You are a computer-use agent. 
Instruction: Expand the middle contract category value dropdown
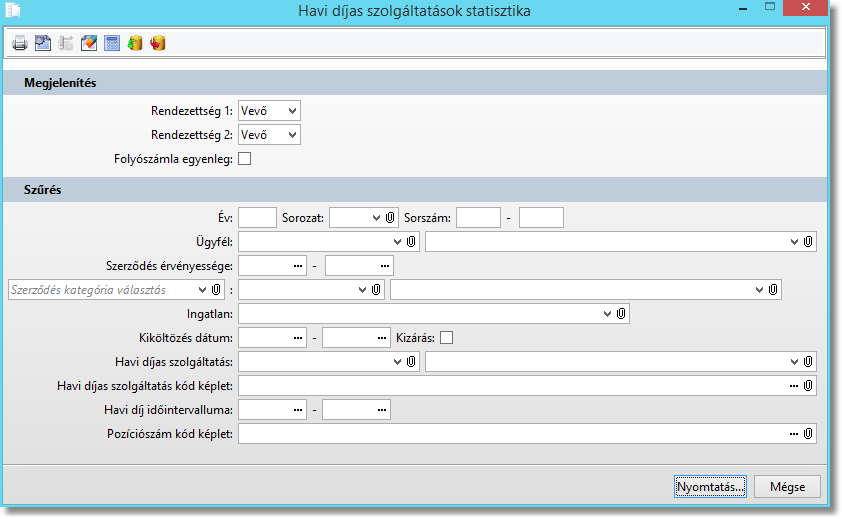coord(362,290)
